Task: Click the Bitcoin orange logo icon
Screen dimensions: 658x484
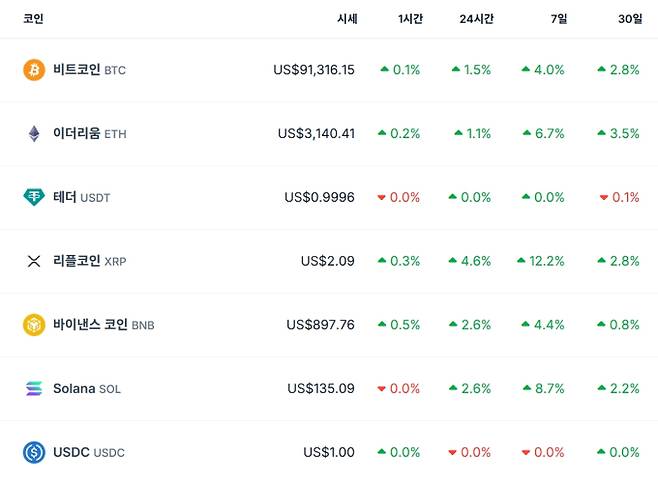Action: 34,70
